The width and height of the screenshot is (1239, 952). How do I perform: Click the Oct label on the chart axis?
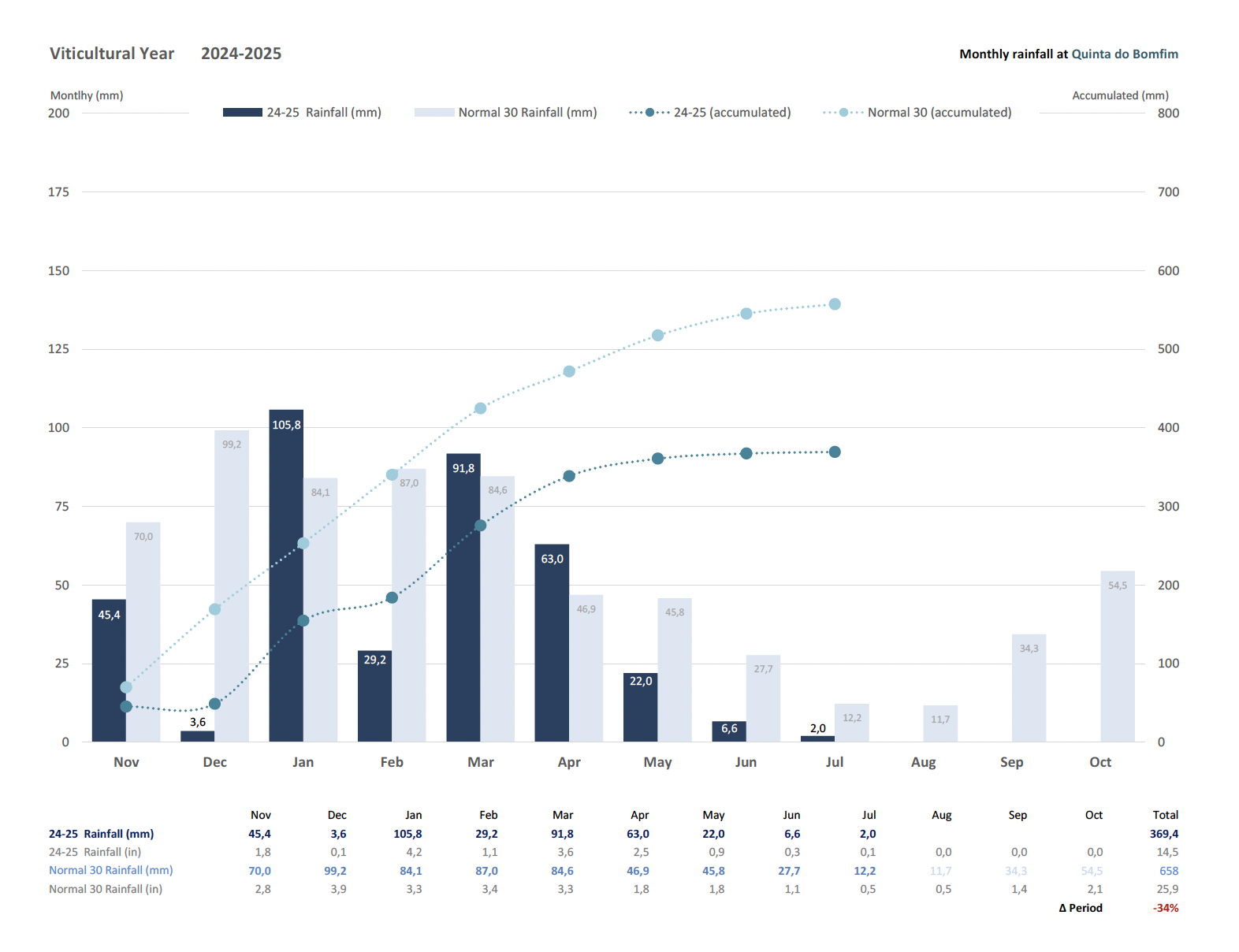tap(1099, 762)
